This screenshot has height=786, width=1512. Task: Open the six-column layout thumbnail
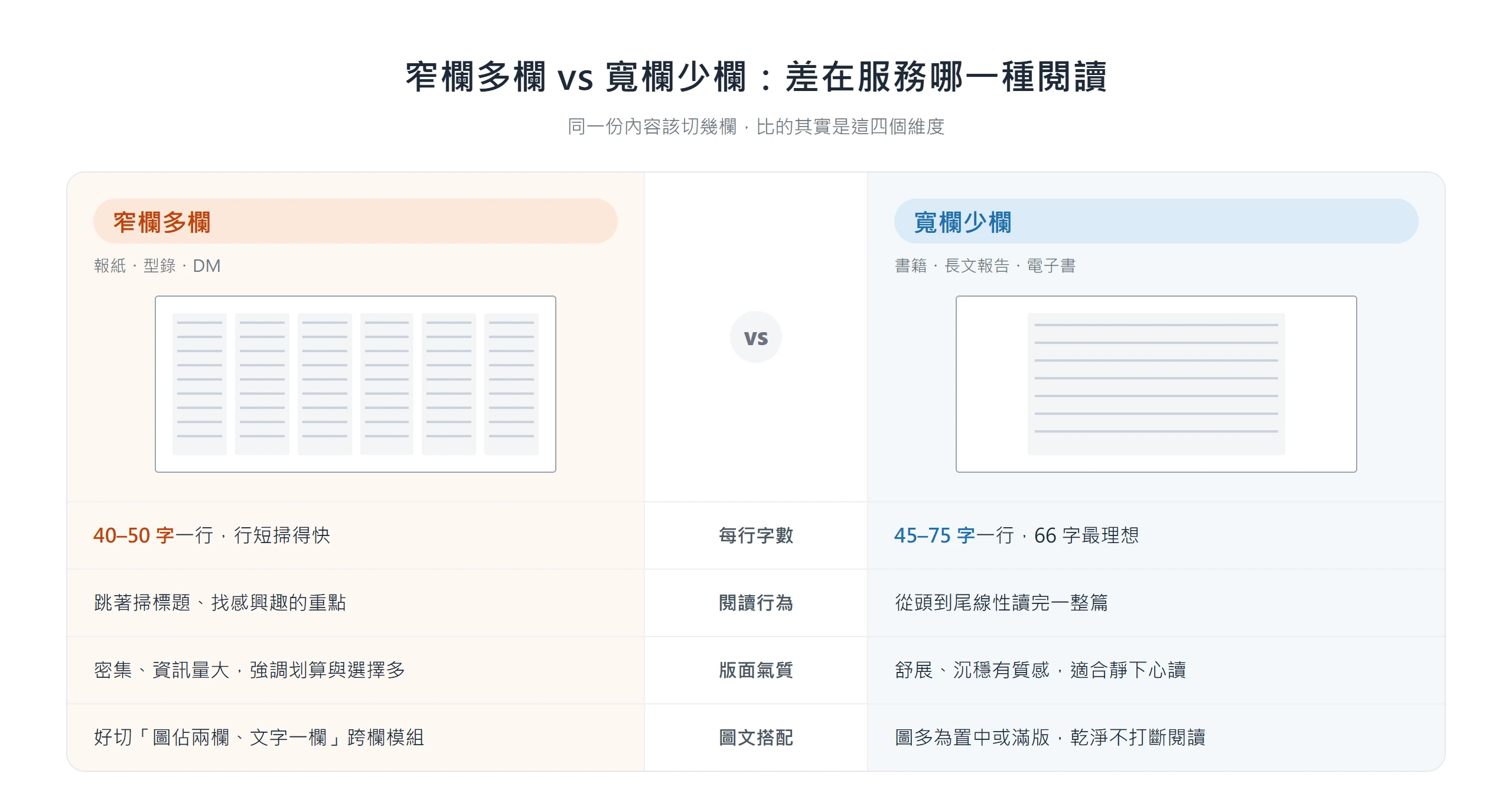356,384
